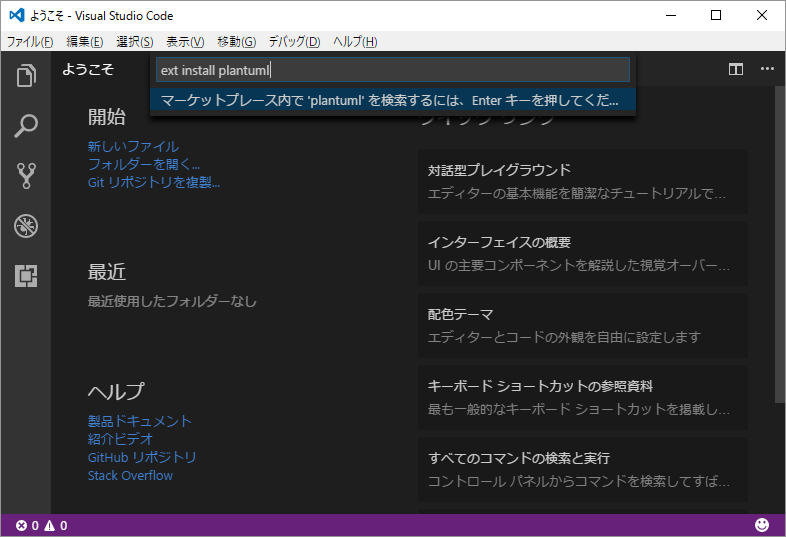The width and height of the screenshot is (786, 537).
Task: Click the 開始 heading
Action: [x=107, y=117]
